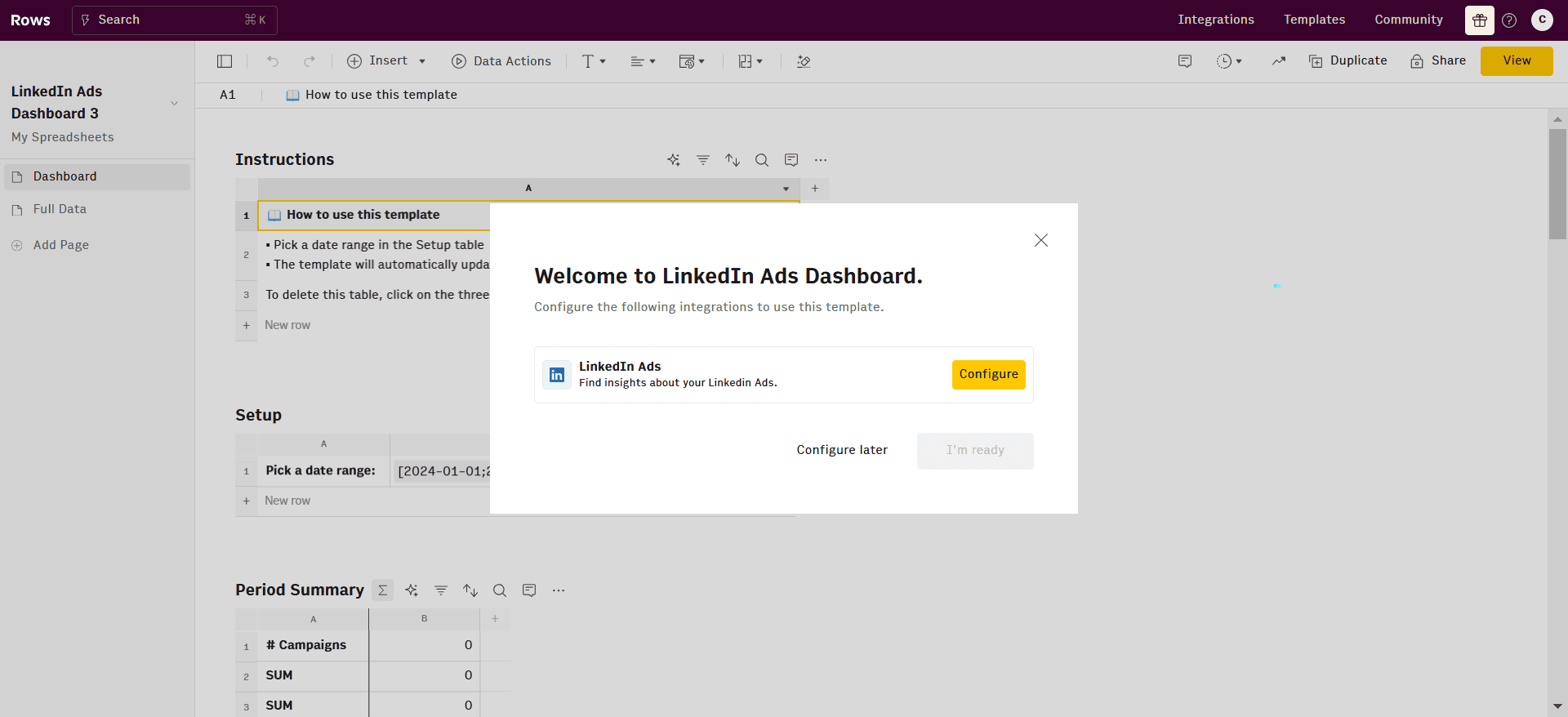Click the search icon for Period Summary
The image size is (1568, 717).
pyautogui.click(x=500, y=590)
